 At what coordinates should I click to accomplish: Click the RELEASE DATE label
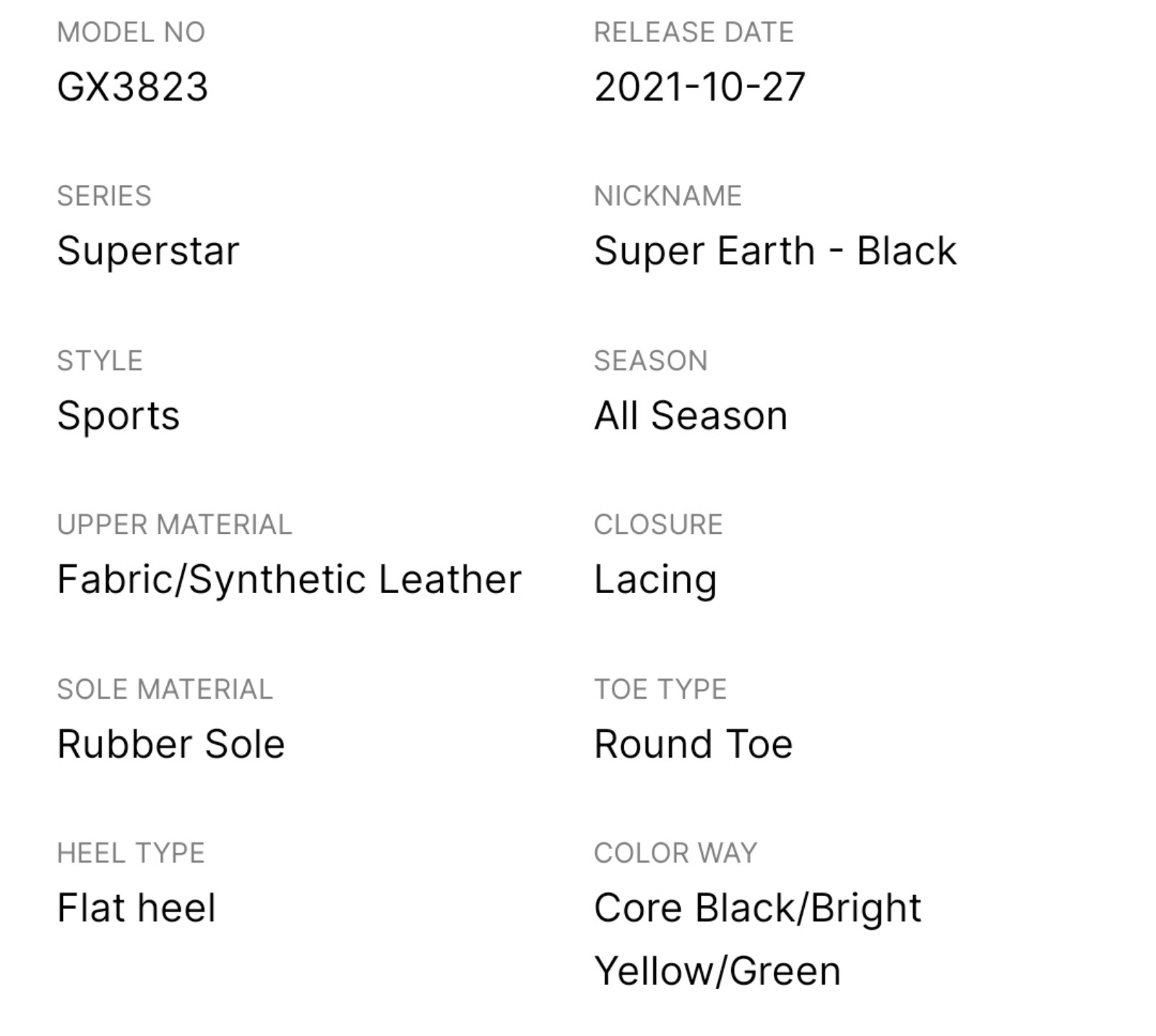tap(694, 33)
